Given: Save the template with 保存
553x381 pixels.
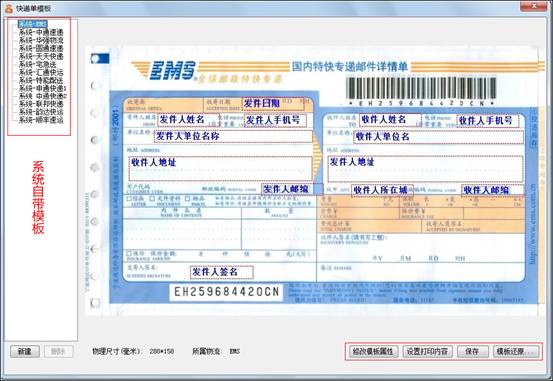Looking at the screenshot, I should click(472, 351).
